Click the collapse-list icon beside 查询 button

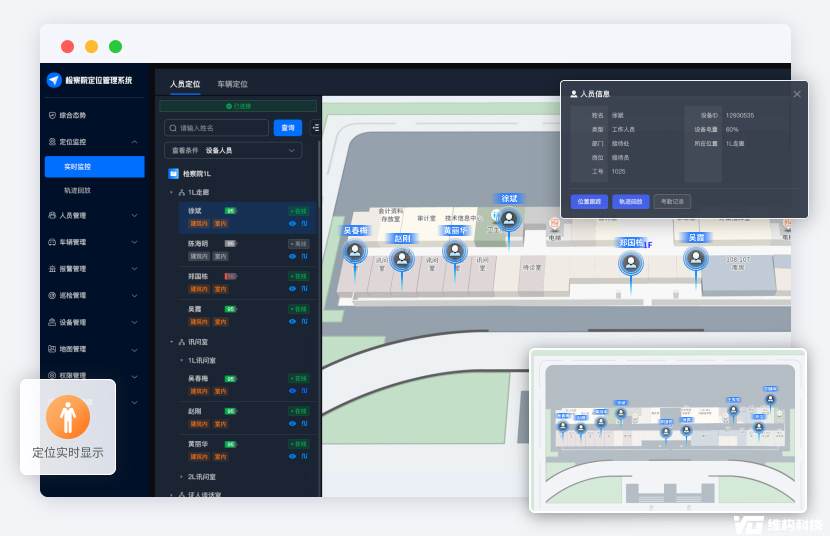pyautogui.click(x=315, y=128)
